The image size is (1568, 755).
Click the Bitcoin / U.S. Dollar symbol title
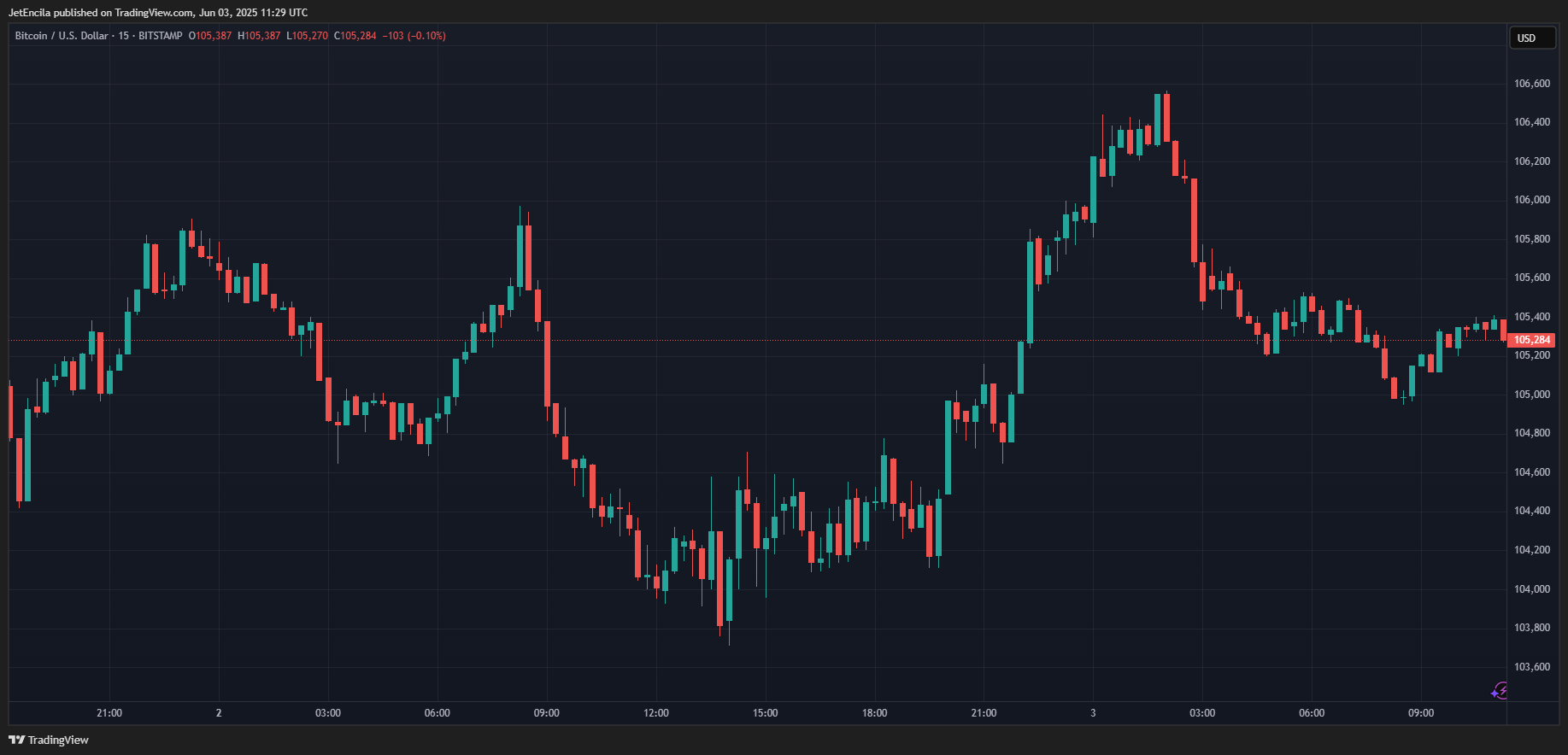click(62, 36)
